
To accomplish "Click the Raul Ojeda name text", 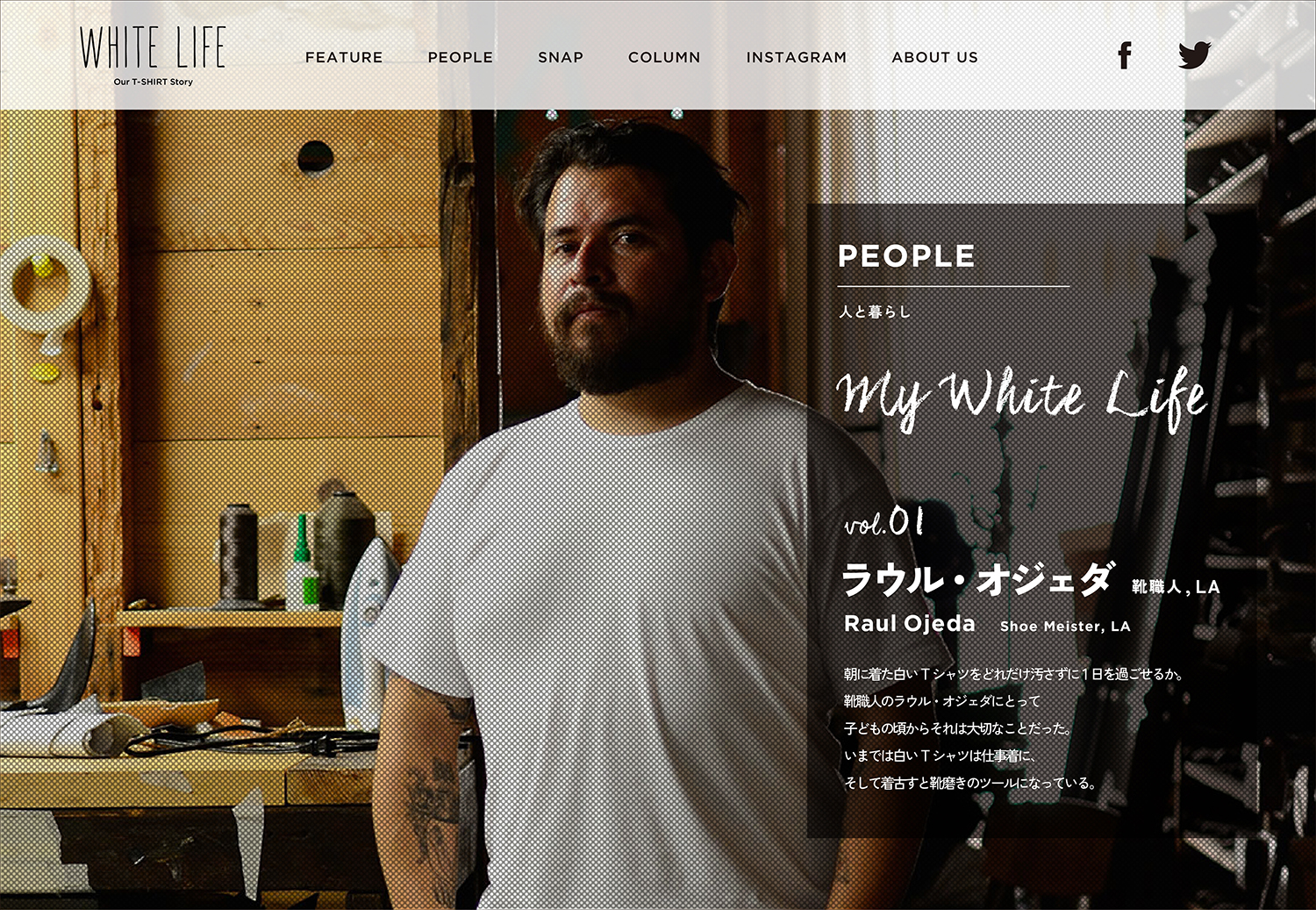I will tap(910, 624).
